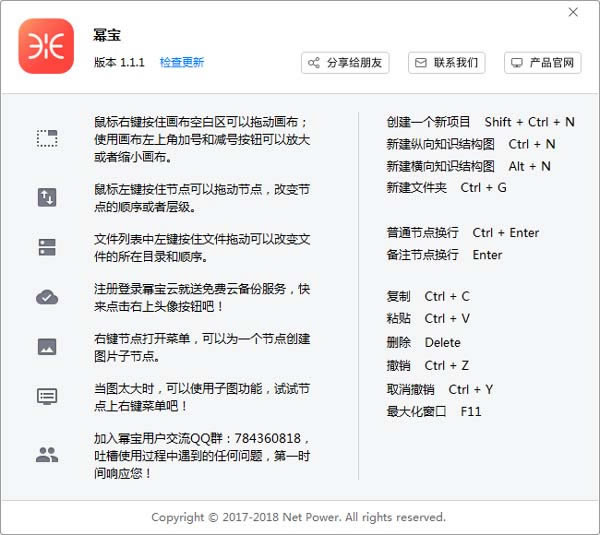Image resolution: width=600 pixels, height=535 pixels.
Task: Click the 撤销 Ctrl + Z row
Action: click(x=428, y=366)
